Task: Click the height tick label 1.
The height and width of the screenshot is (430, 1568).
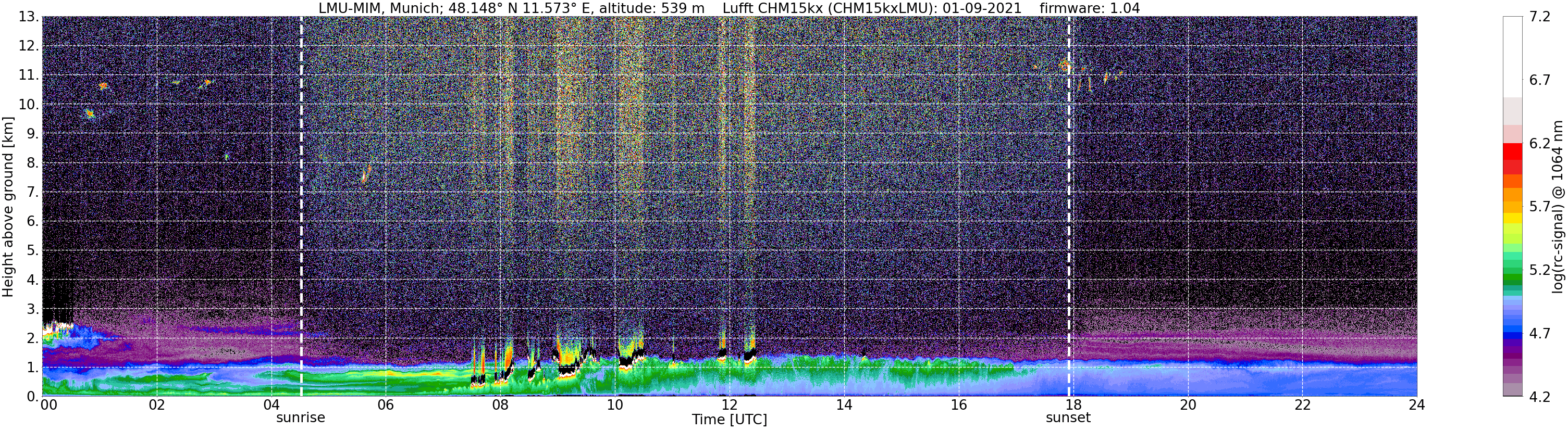Action: [33, 368]
